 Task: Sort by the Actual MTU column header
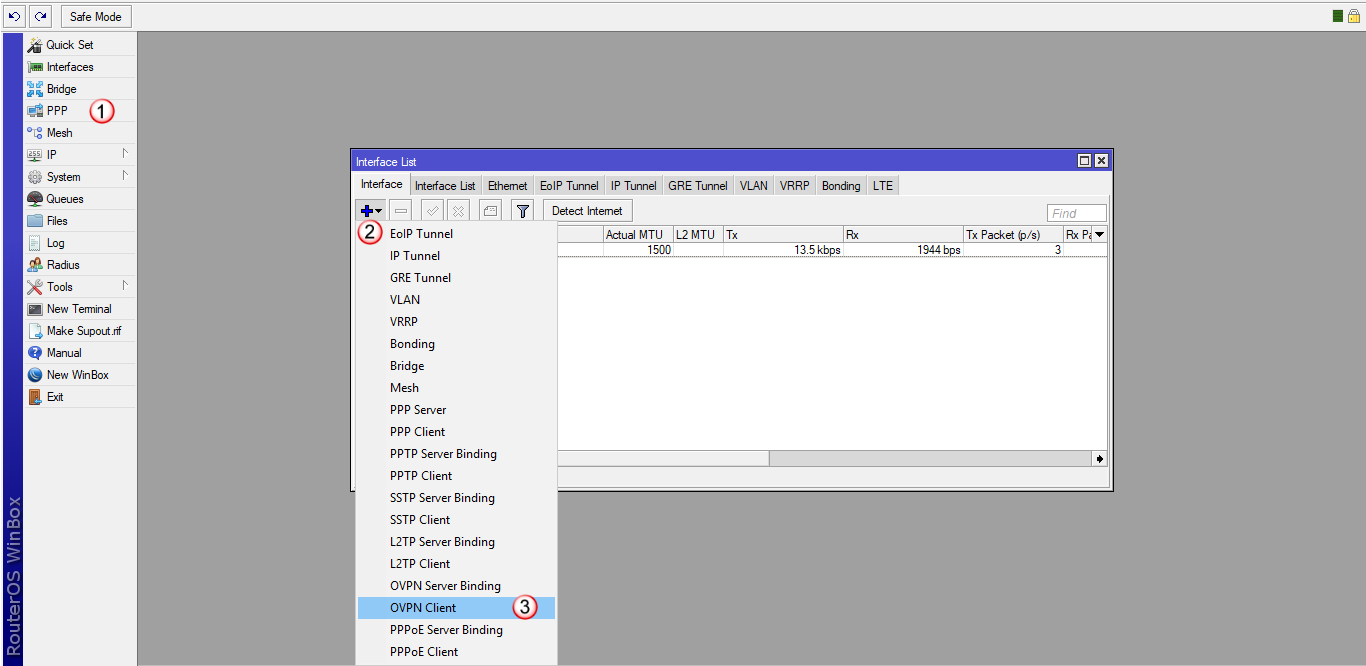(x=637, y=235)
